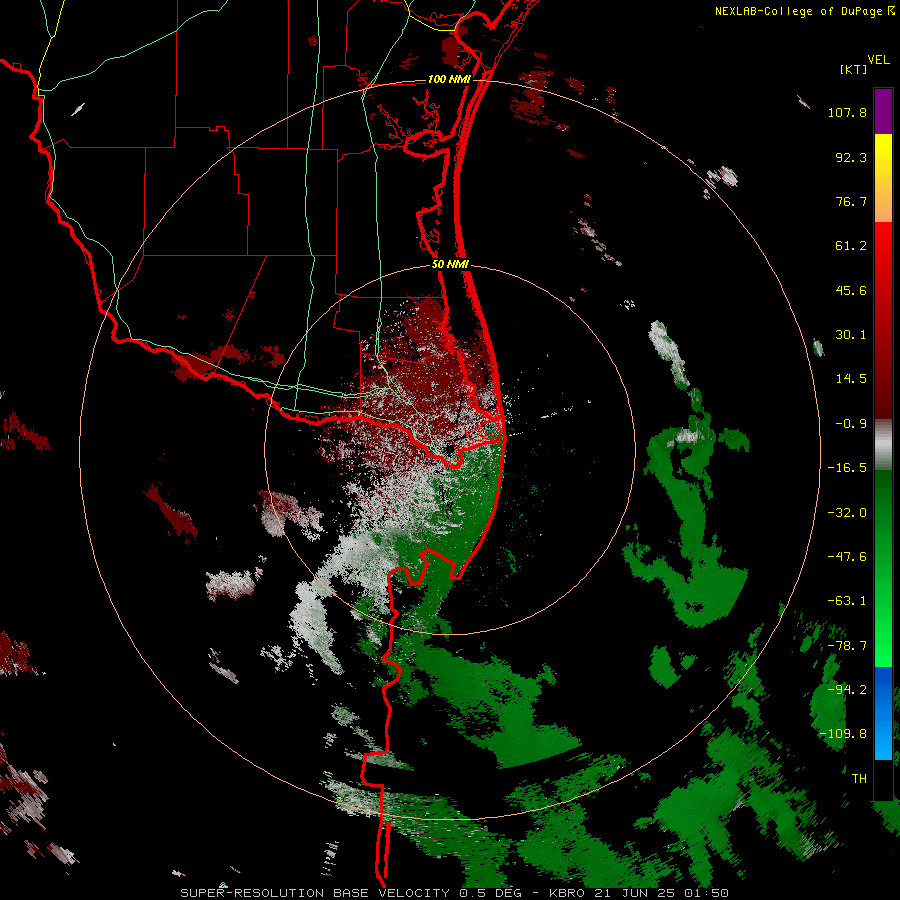
Task: Select the 30.1 velocity scale value
Action: [x=851, y=335]
